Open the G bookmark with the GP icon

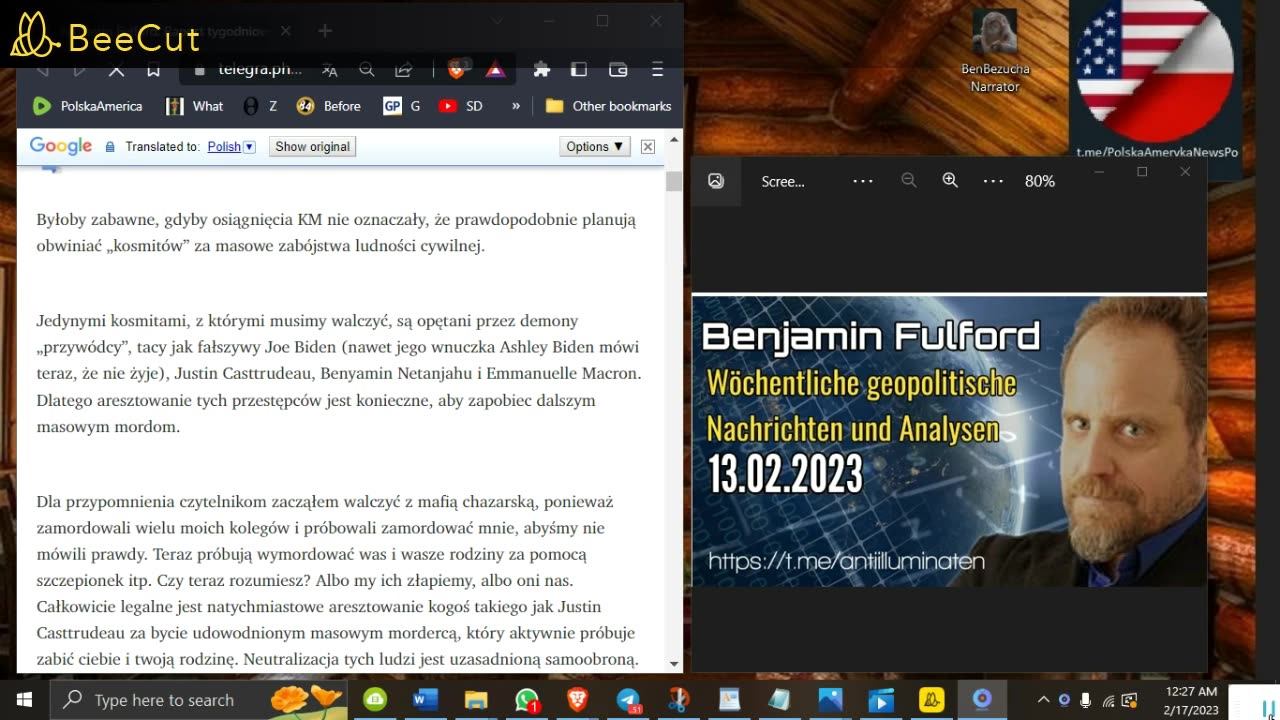coord(402,106)
